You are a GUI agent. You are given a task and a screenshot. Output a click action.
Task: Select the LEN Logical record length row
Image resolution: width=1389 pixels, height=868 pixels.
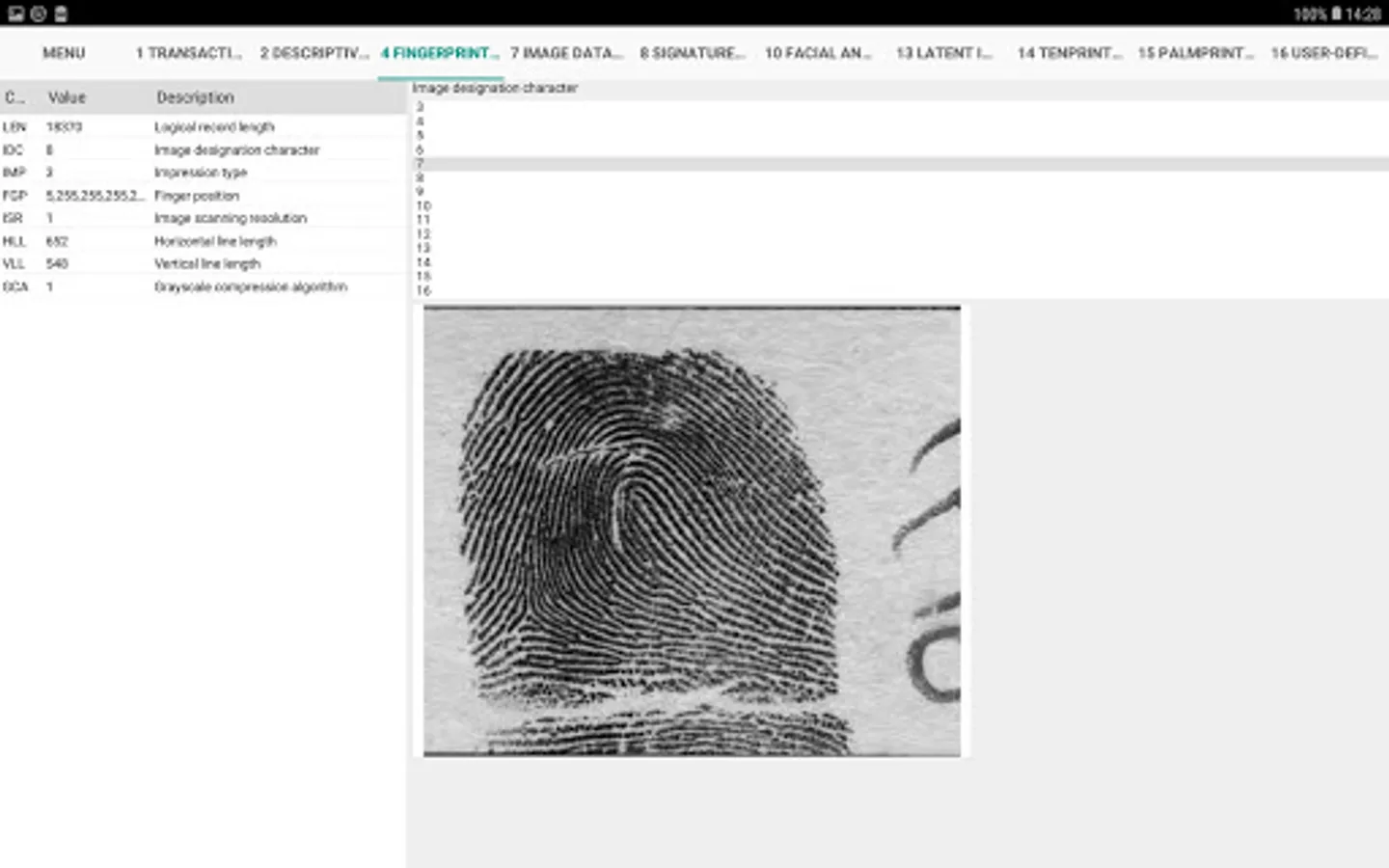(x=203, y=126)
